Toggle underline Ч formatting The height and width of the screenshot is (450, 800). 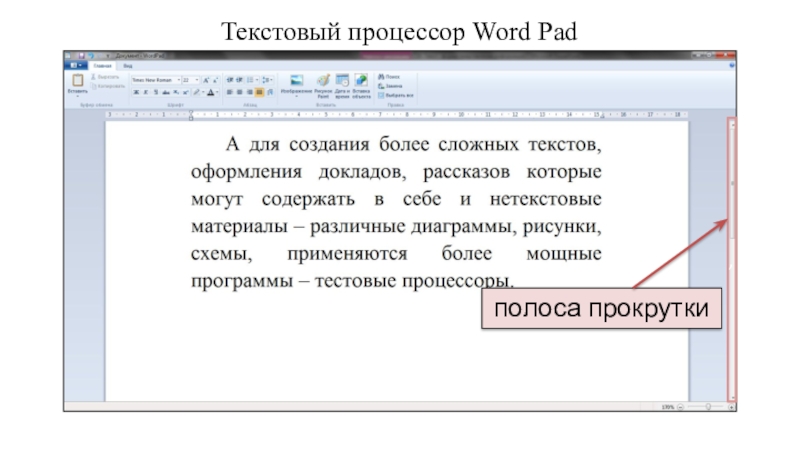[x=156, y=92]
